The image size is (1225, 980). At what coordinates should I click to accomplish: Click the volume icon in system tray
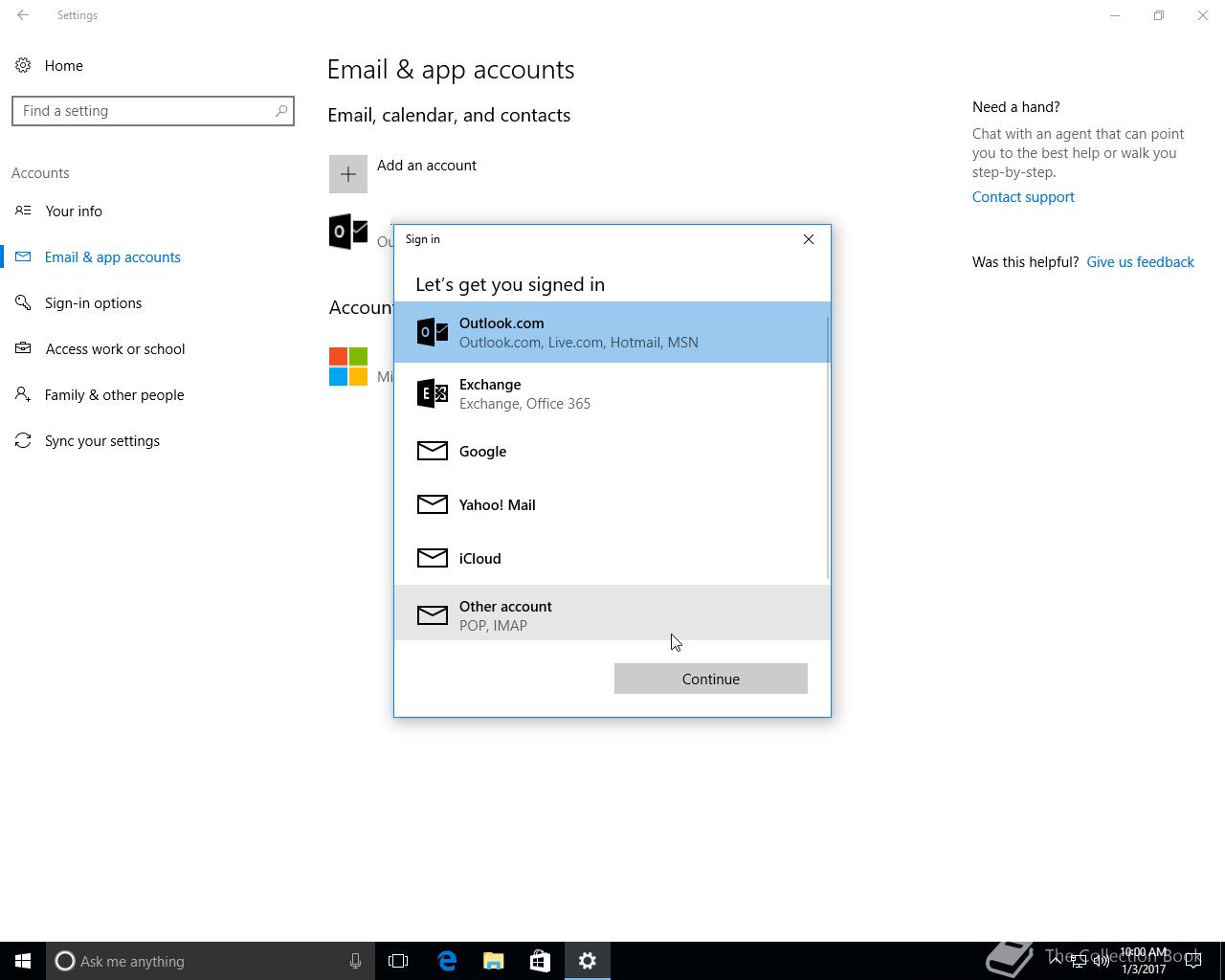[x=1102, y=961]
